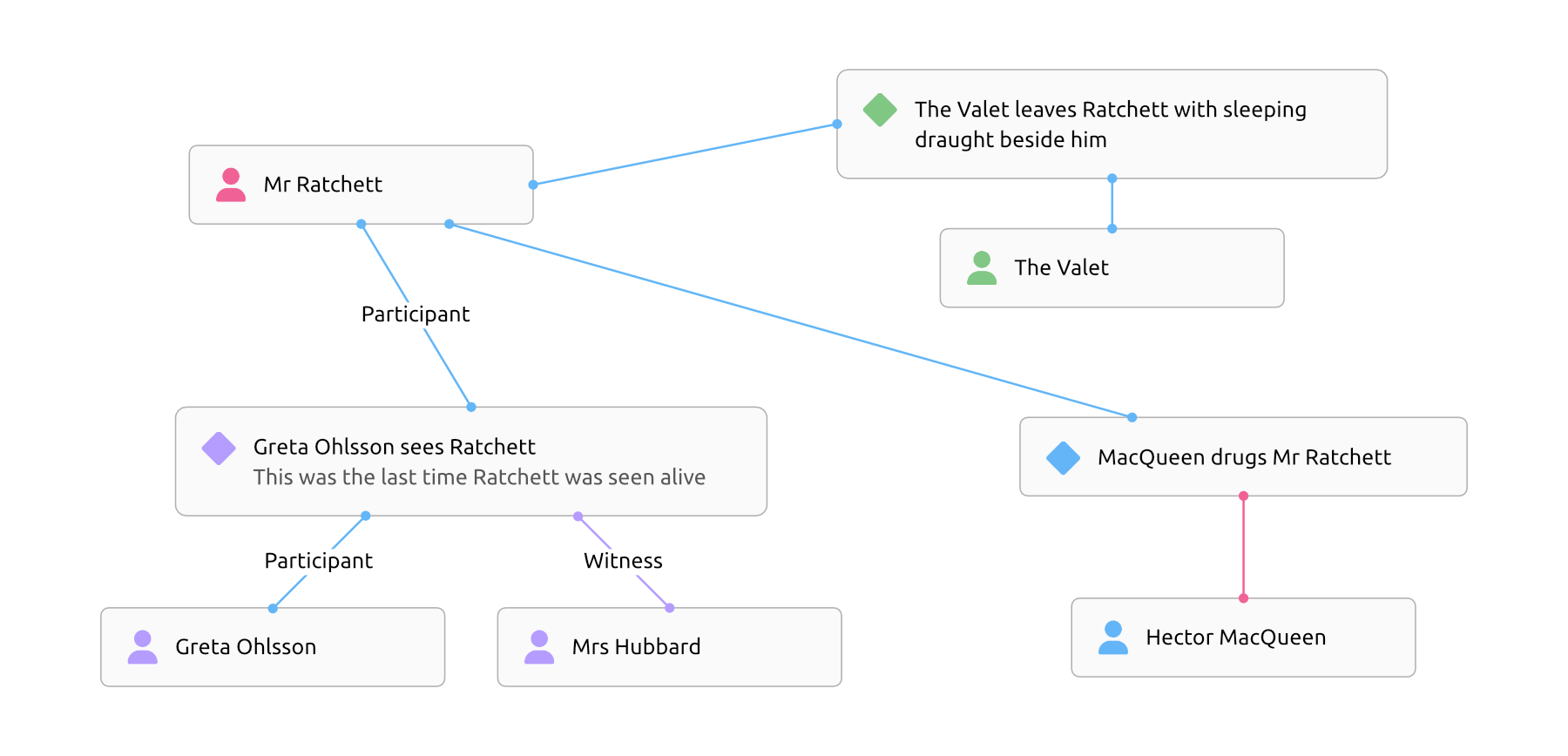Click the Hector MacQueen name text

pyautogui.click(x=1235, y=638)
